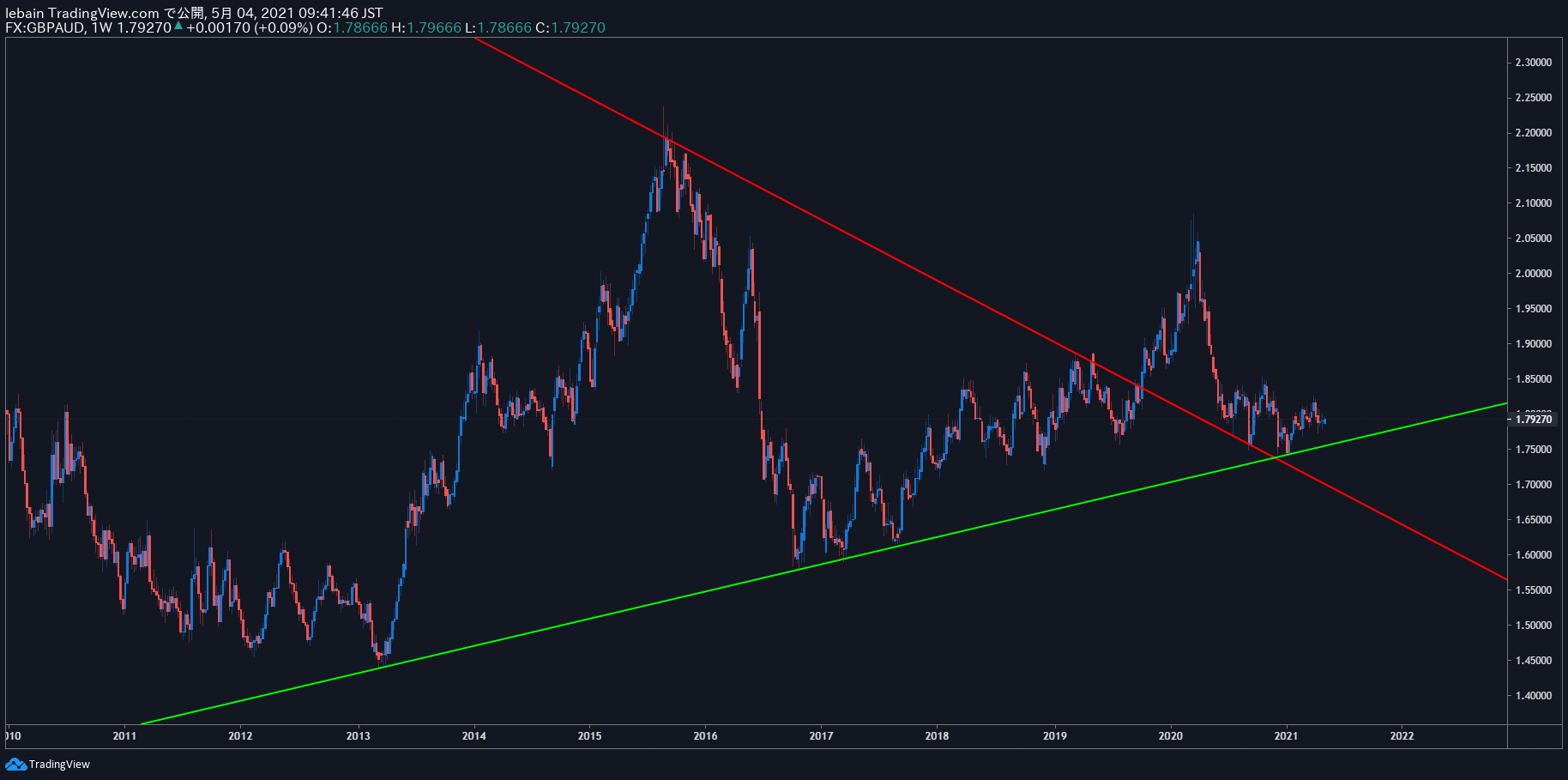Click the 2022 label on time axis
1568x780 pixels.
[1402, 736]
